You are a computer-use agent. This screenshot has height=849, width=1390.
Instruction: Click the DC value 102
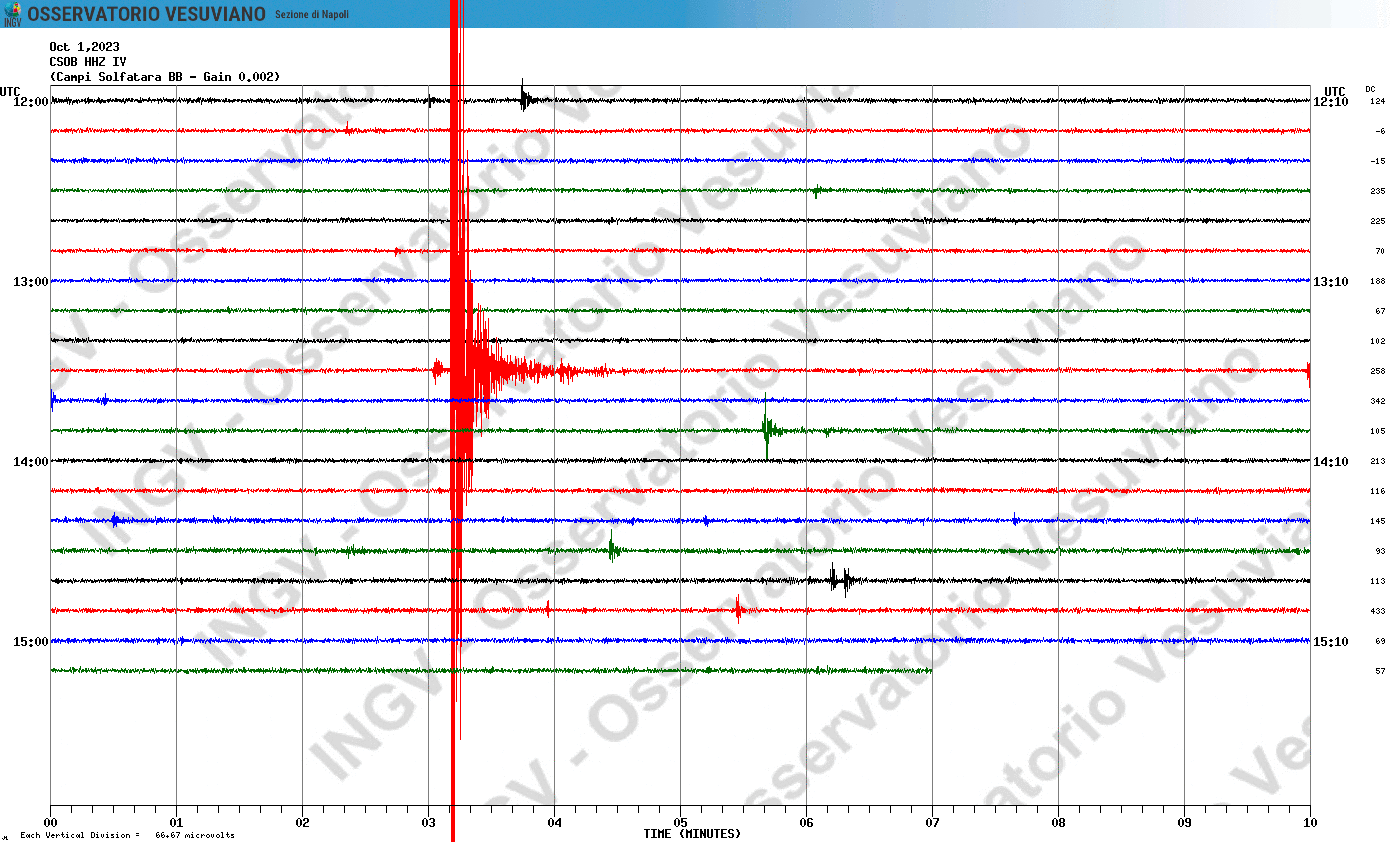(1377, 341)
